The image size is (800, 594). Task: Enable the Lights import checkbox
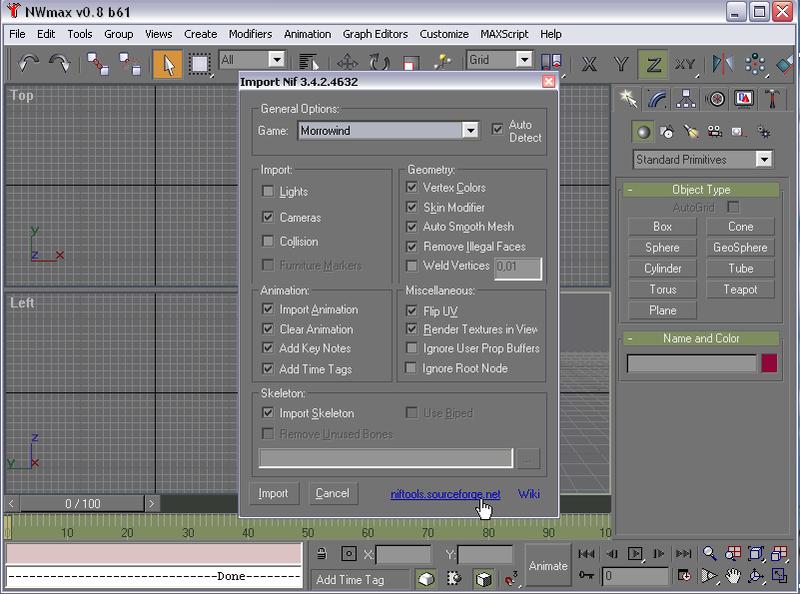267,191
